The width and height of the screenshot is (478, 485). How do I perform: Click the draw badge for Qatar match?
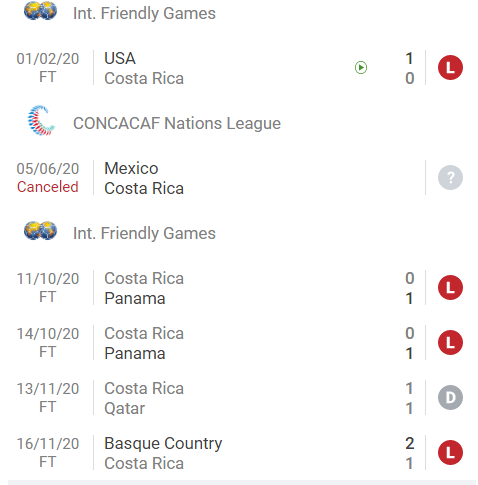(450, 398)
